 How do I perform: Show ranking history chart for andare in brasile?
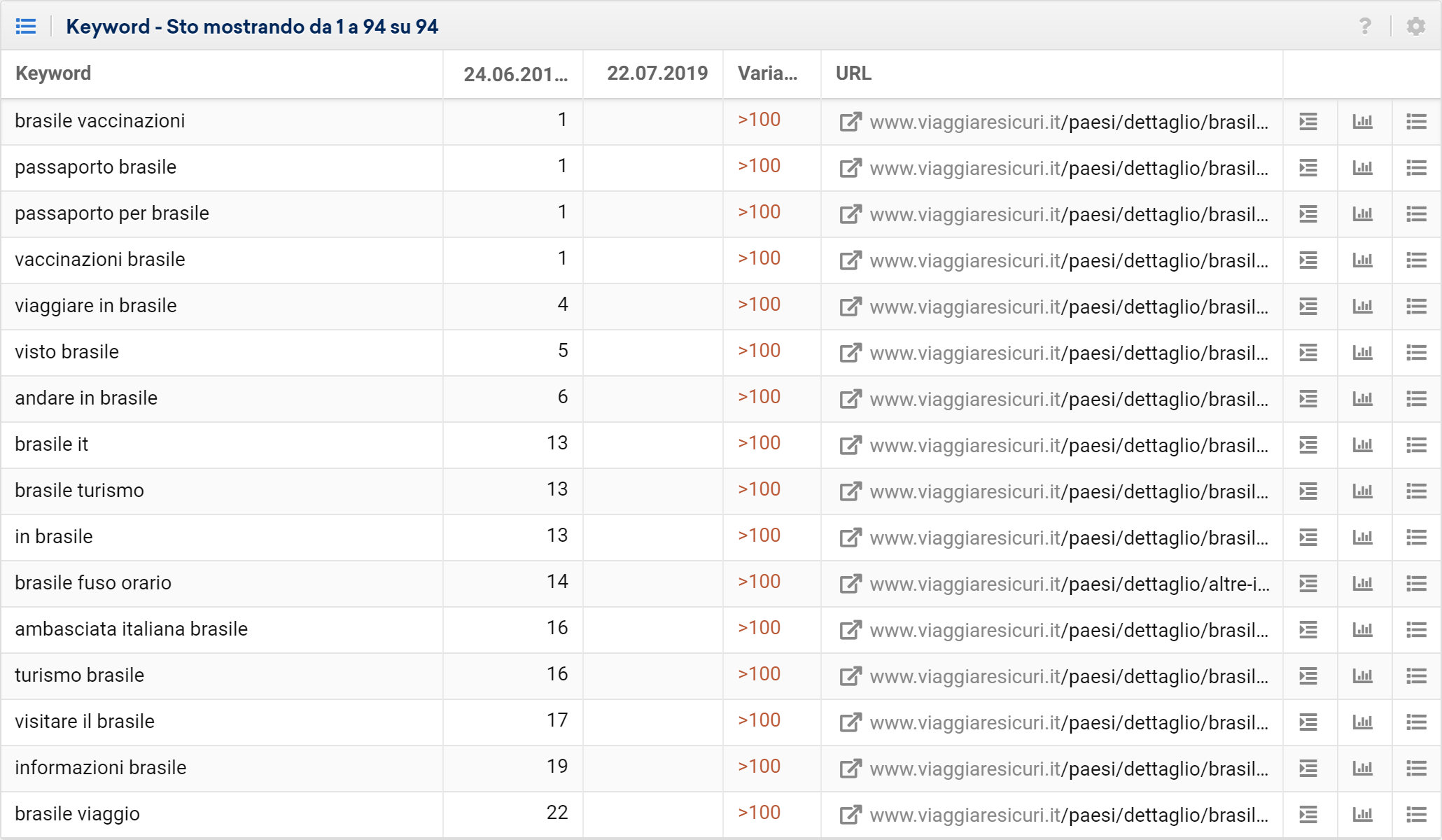[1362, 399]
